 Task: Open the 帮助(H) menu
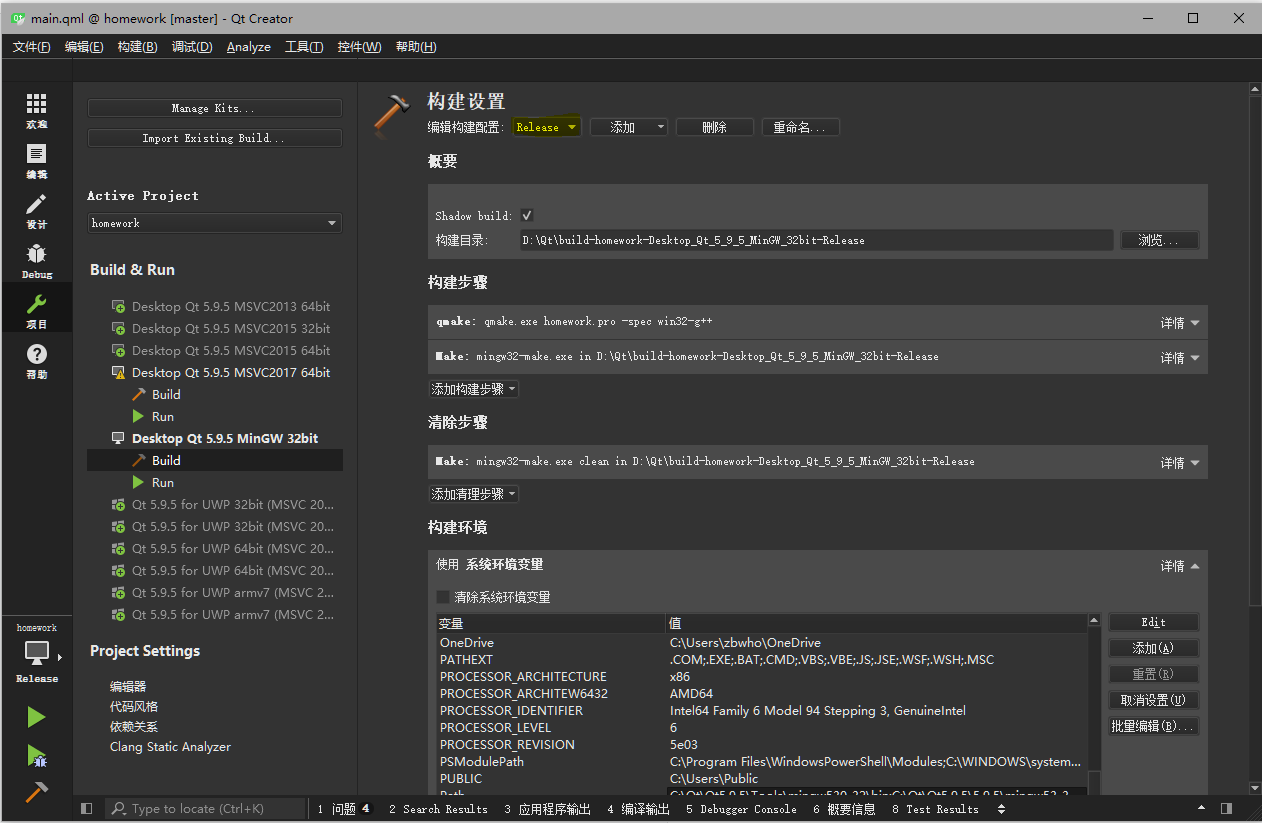[x=416, y=47]
